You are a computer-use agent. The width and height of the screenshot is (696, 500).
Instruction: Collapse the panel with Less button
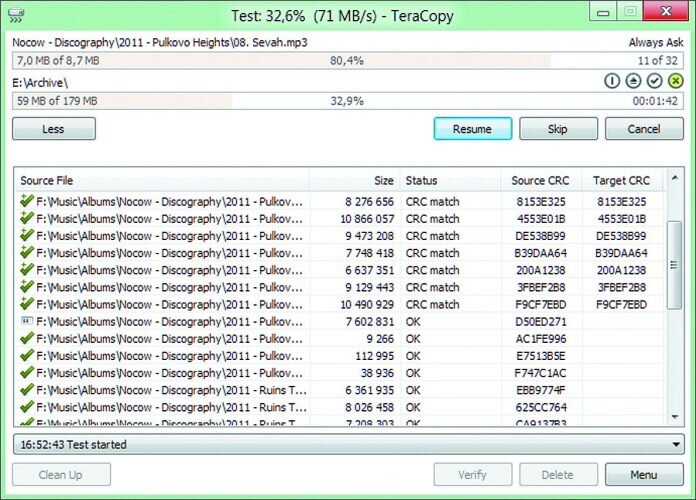[x=54, y=129]
